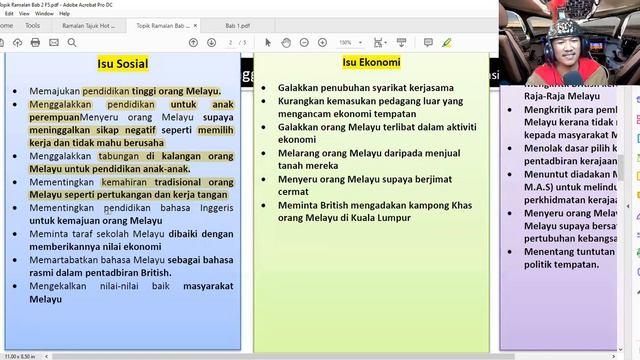
Task: Switch to the Ramalan Tajuk Hot tab
Action: 89,25
